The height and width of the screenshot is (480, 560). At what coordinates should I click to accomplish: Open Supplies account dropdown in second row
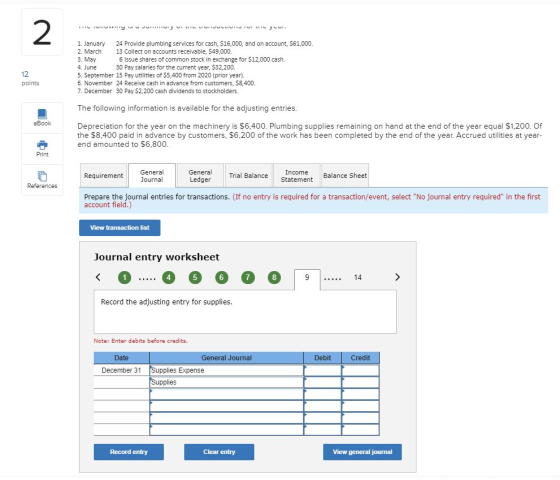(226, 382)
